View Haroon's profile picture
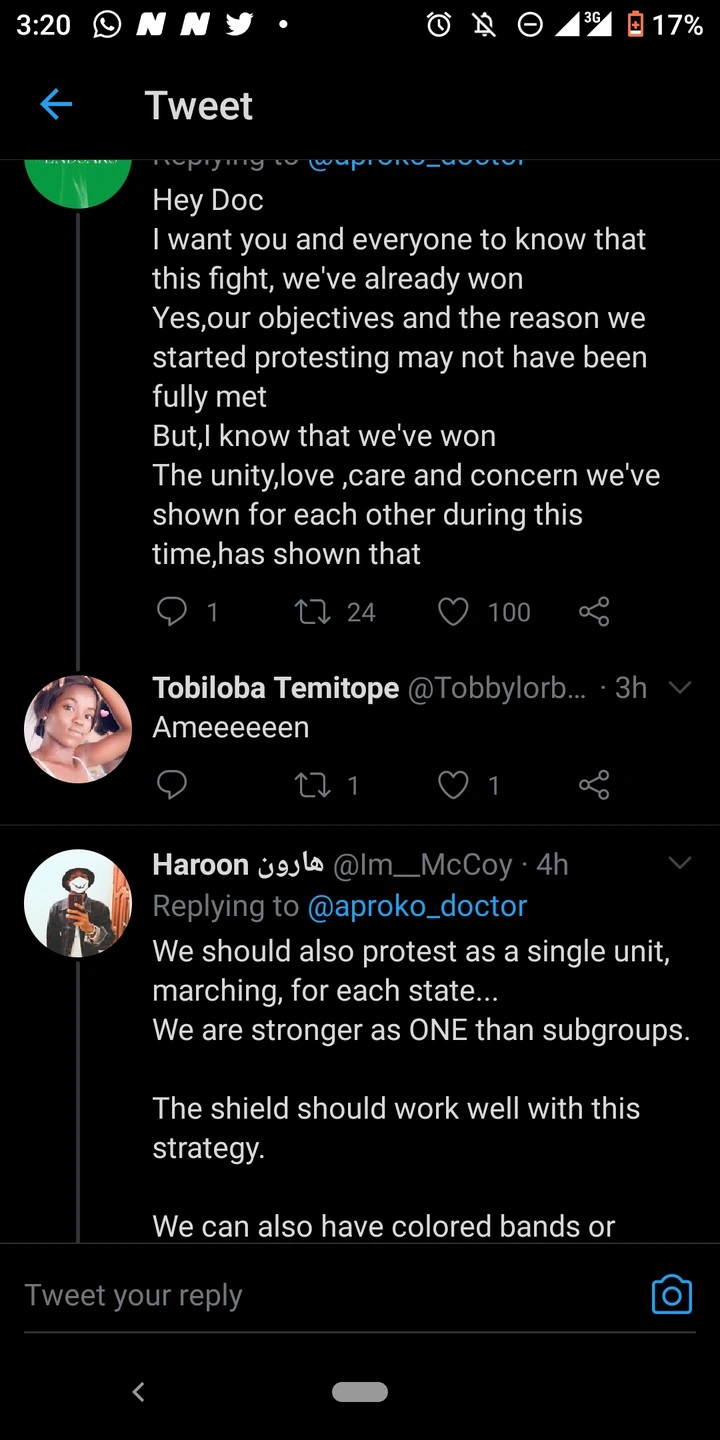The image size is (720, 1440). (78, 903)
